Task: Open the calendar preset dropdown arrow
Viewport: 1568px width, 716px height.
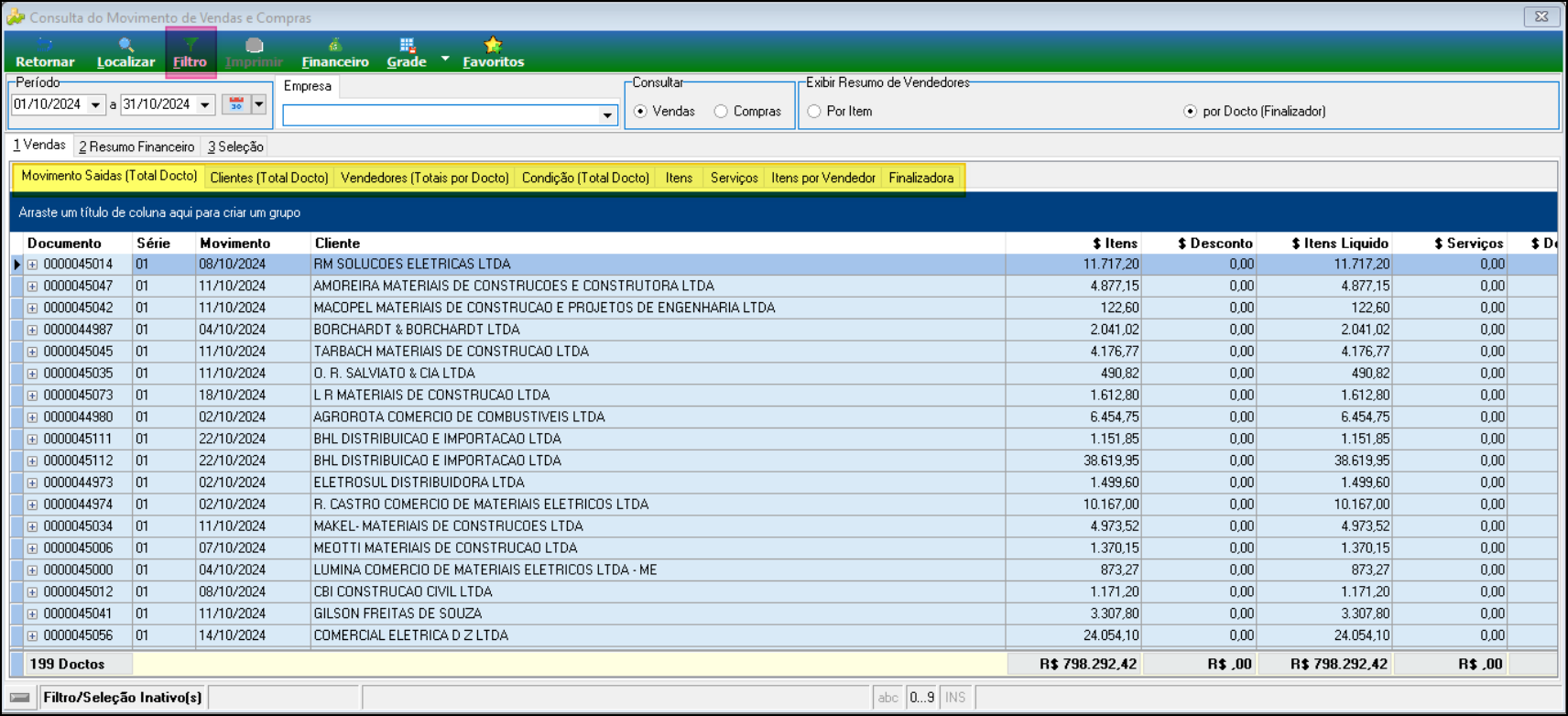Action: click(259, 104)
